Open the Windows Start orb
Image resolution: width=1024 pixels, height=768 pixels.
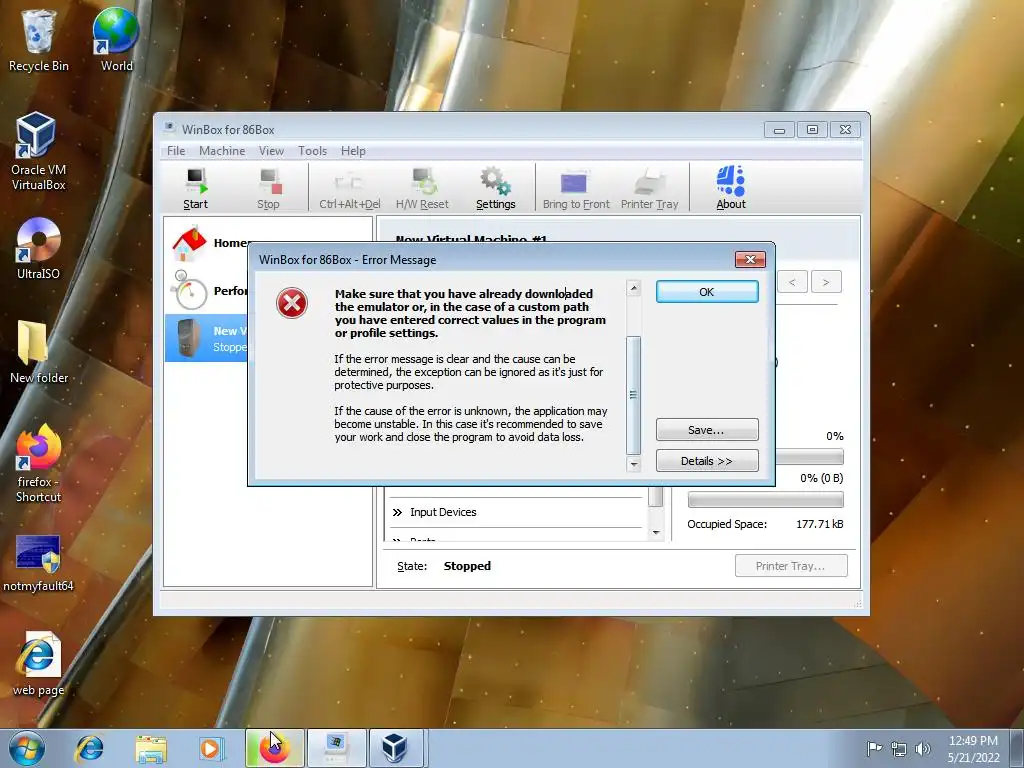point(26,748)
